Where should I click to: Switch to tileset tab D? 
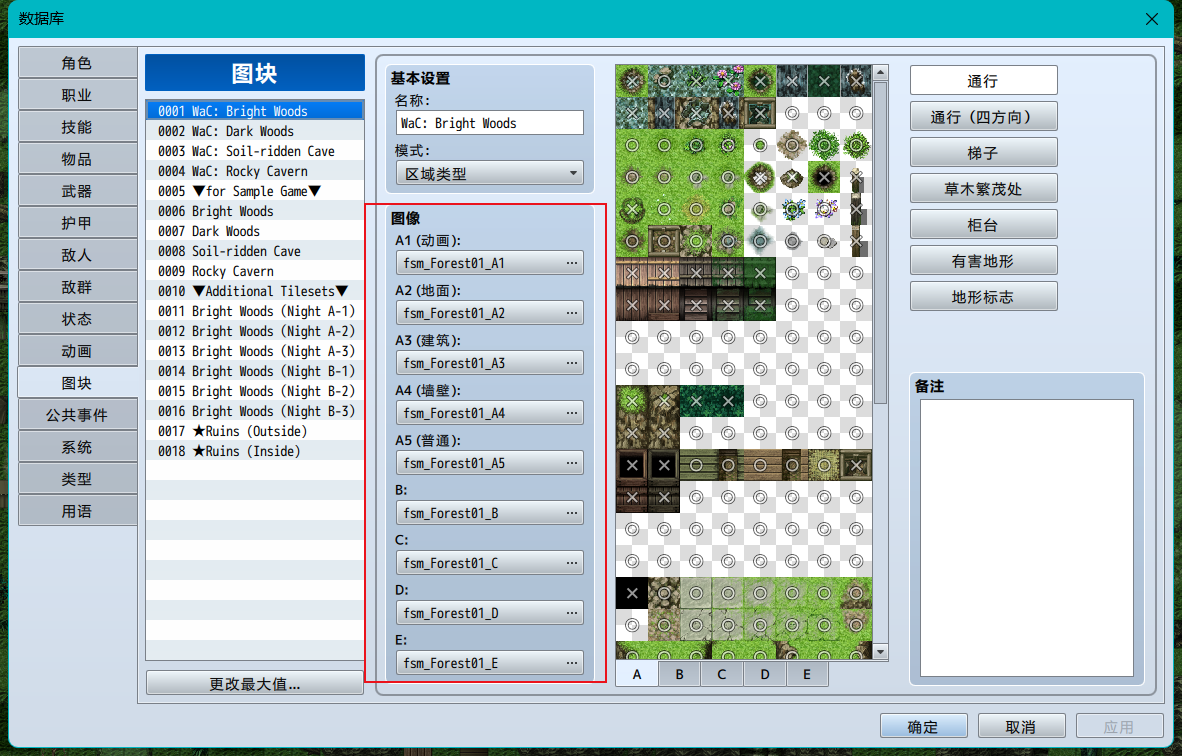764,674
